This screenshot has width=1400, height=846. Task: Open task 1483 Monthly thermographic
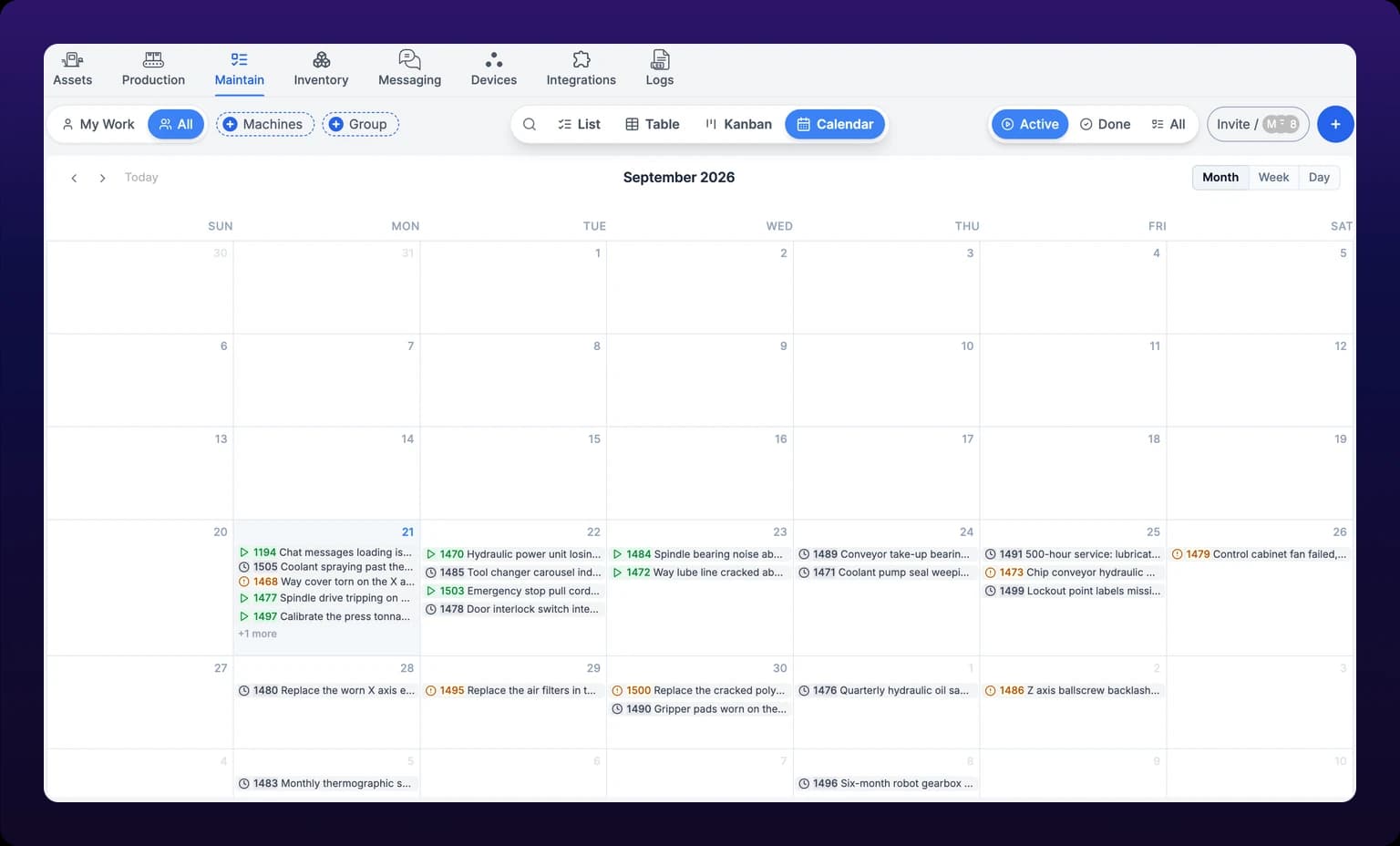(x=326, y=784)
